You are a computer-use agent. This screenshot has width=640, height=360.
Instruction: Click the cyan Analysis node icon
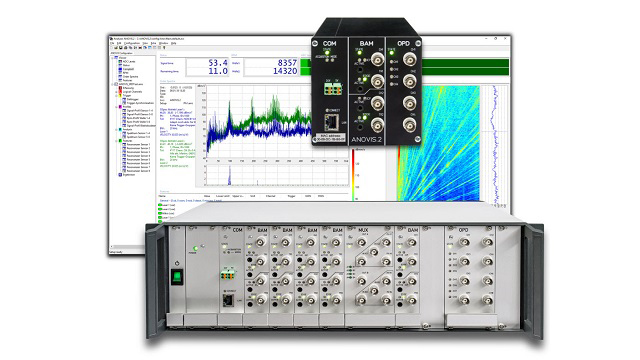pos(120,129)
